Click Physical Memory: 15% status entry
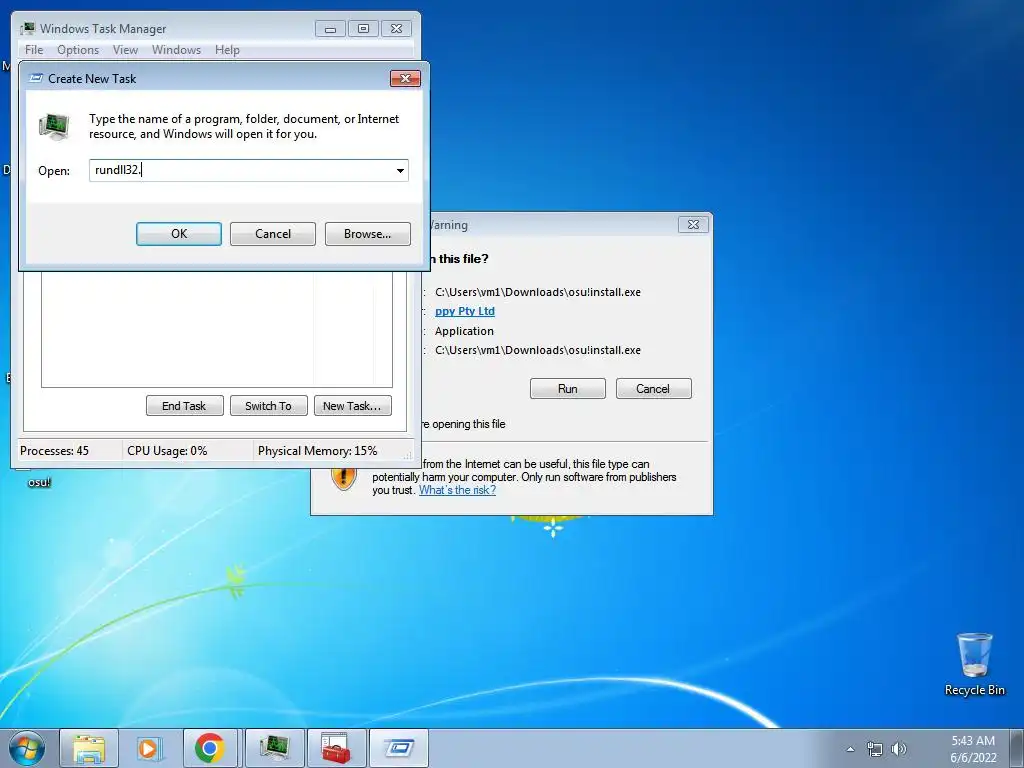 pyautogui.click(x=317, y=451)
